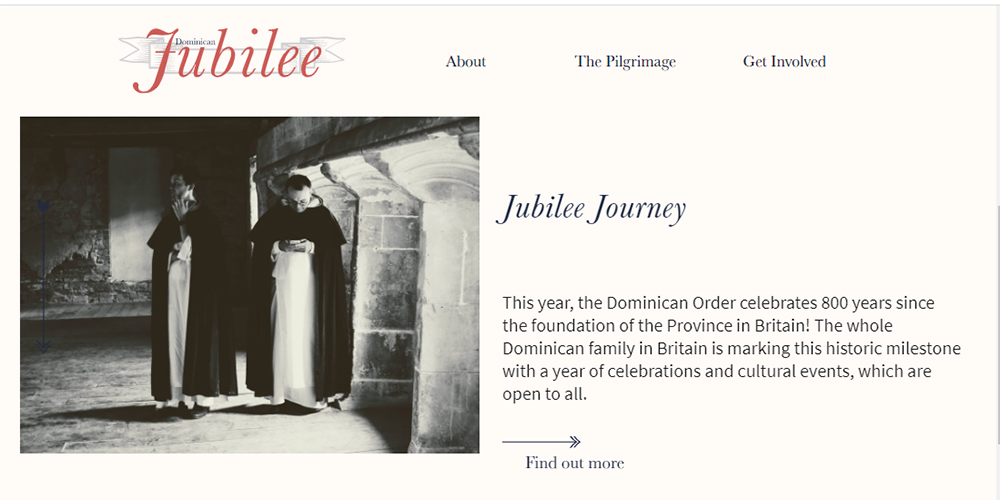Click the downward arrow tip on the photo
Viewport: 1000px width, 500px height.
[x=43, y=346]
